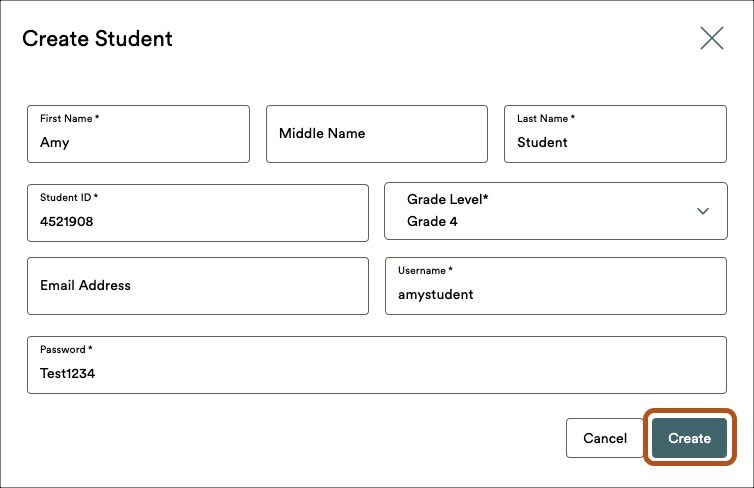This screenshot has height=488, width=754.
Task: Expand the Grade Level chevron arrow
Action: 703,211
